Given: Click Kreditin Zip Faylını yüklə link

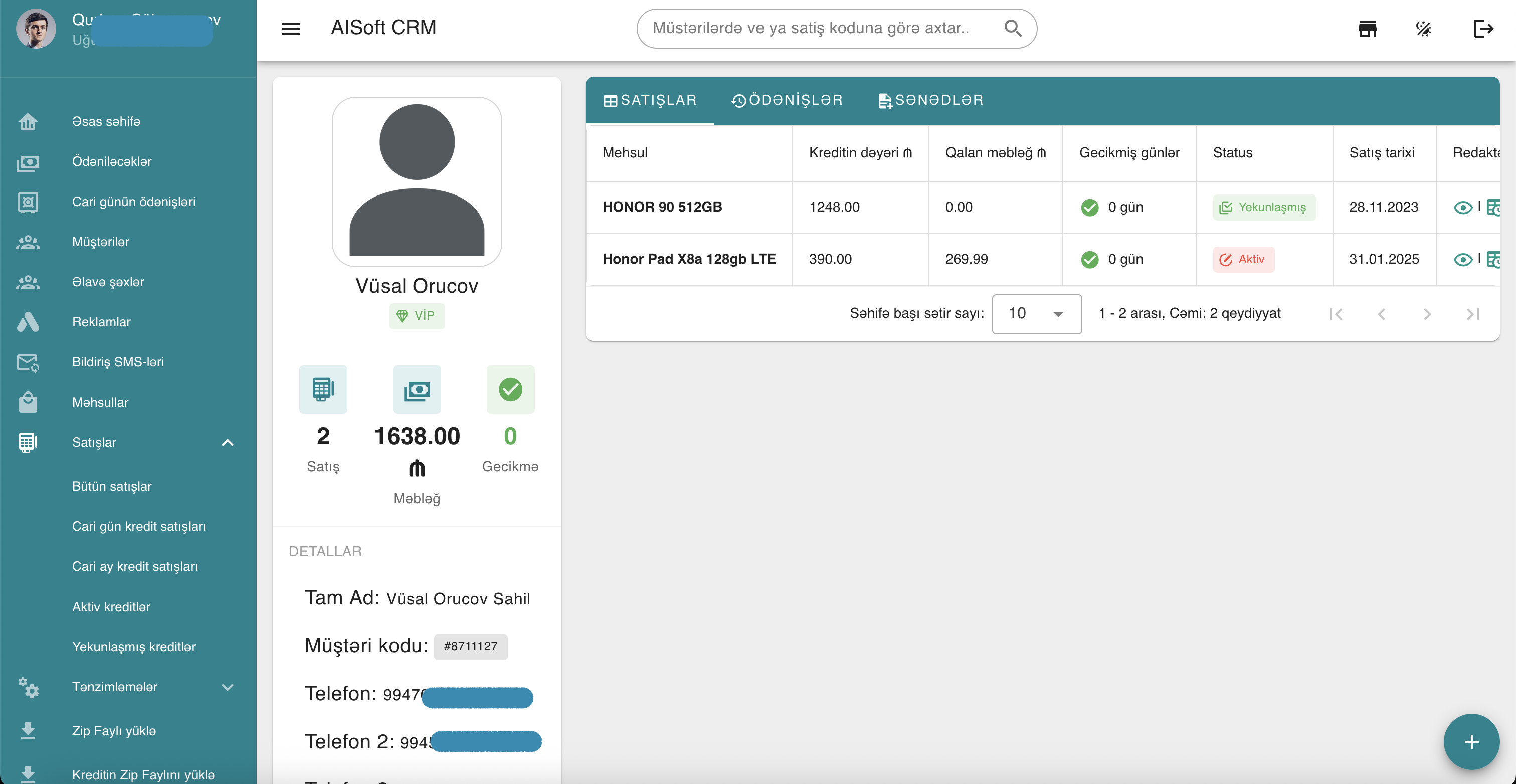Looking at the screenshot, I should (x=143, y=774).
